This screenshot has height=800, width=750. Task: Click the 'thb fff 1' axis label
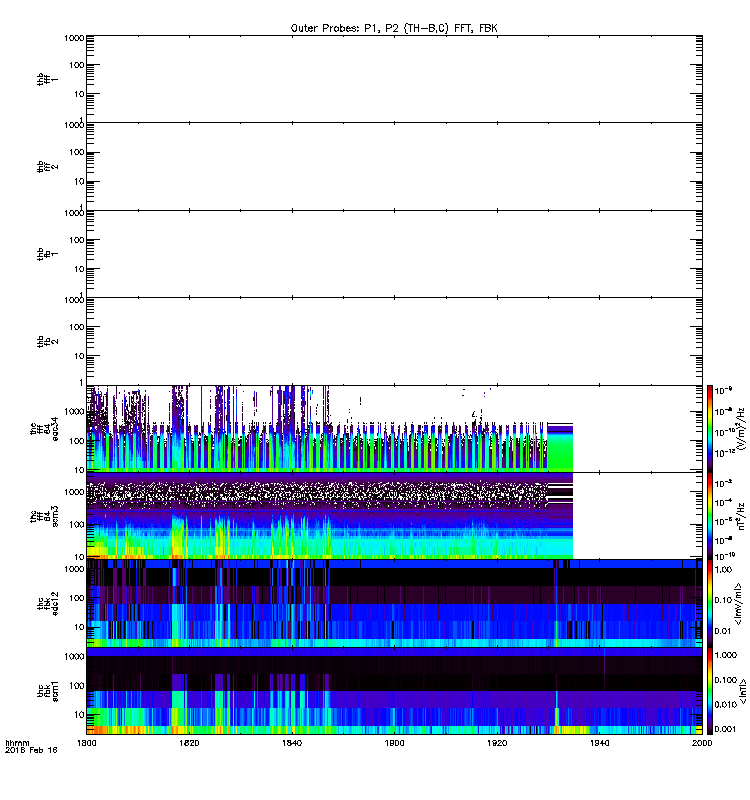click(47, 79)
